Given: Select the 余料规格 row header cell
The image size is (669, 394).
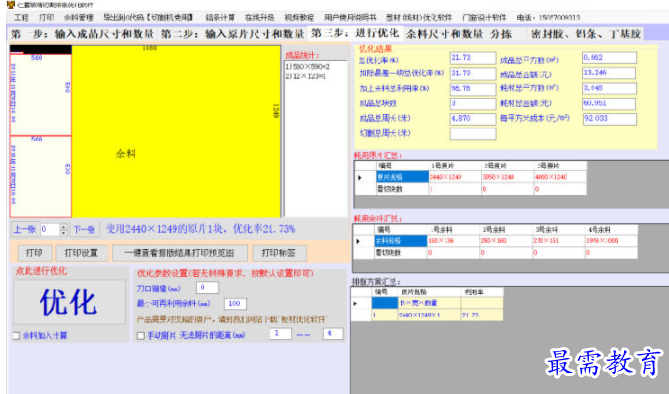Looking at the screenshot, I should [x=400, y=241].
